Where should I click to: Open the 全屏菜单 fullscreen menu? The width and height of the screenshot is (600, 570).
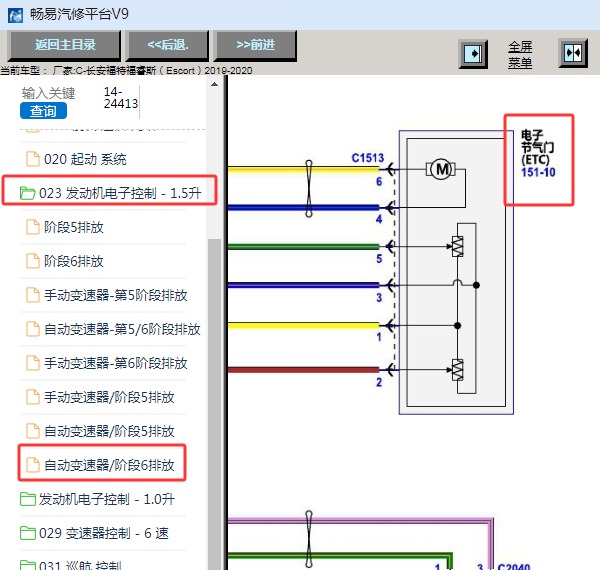(520, 54)
